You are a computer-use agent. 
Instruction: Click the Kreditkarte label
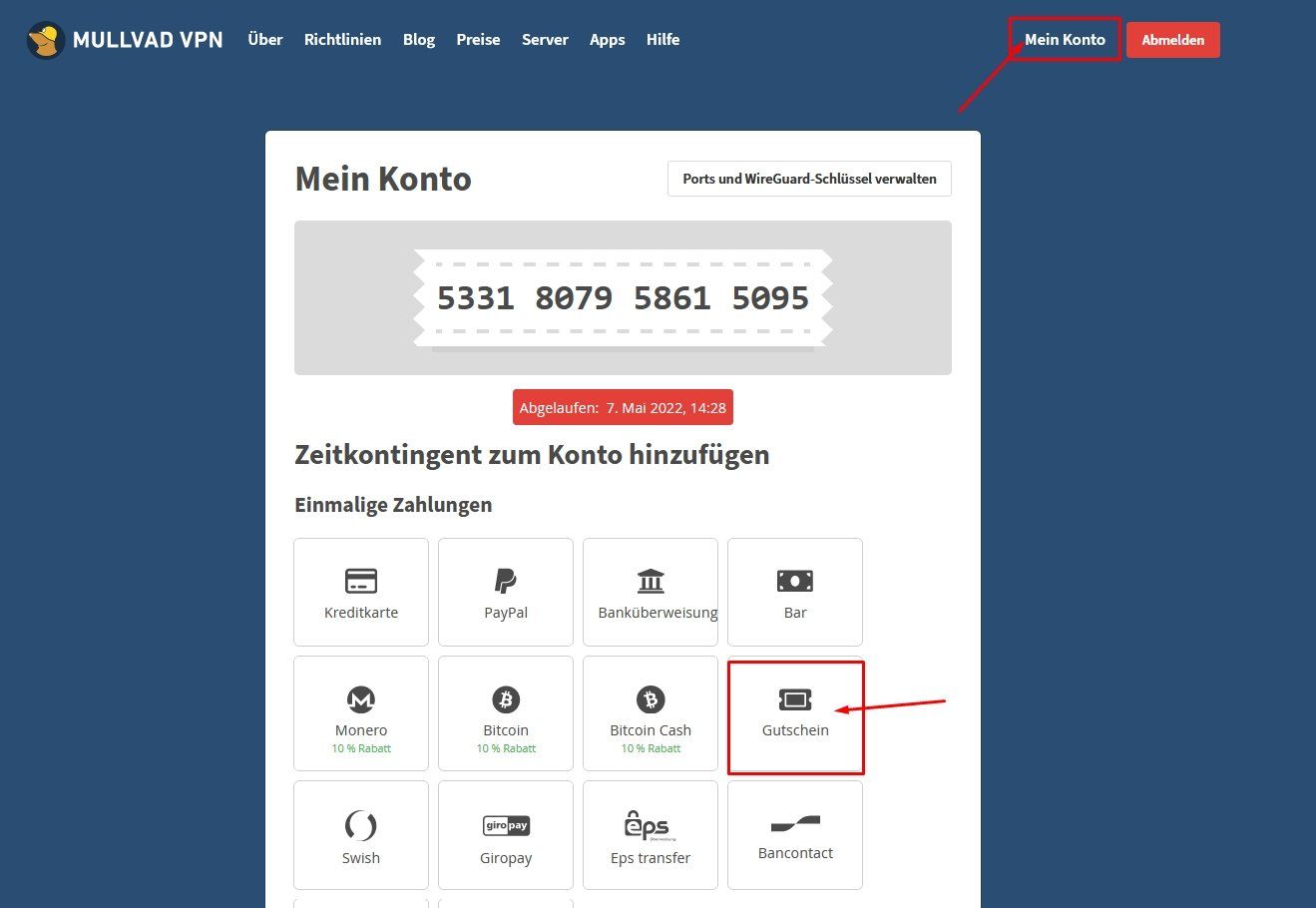361,613
